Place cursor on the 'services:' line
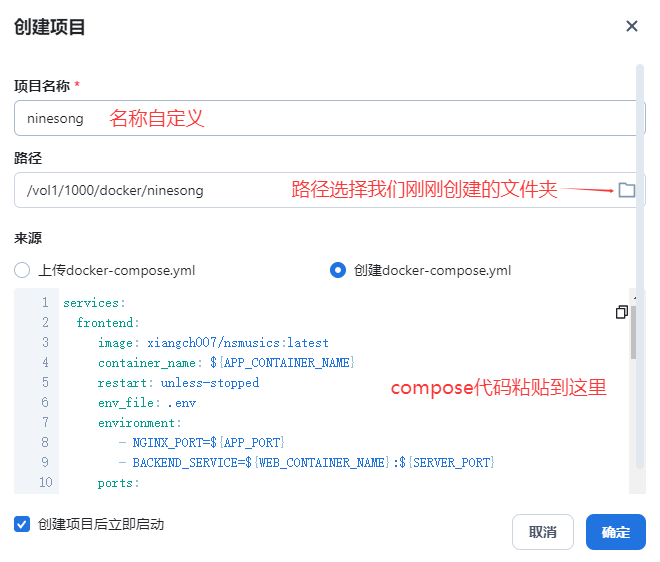Image resolution: width=660 pixels, height=562 pixels. pyautogui.click(x=94, y=303)
